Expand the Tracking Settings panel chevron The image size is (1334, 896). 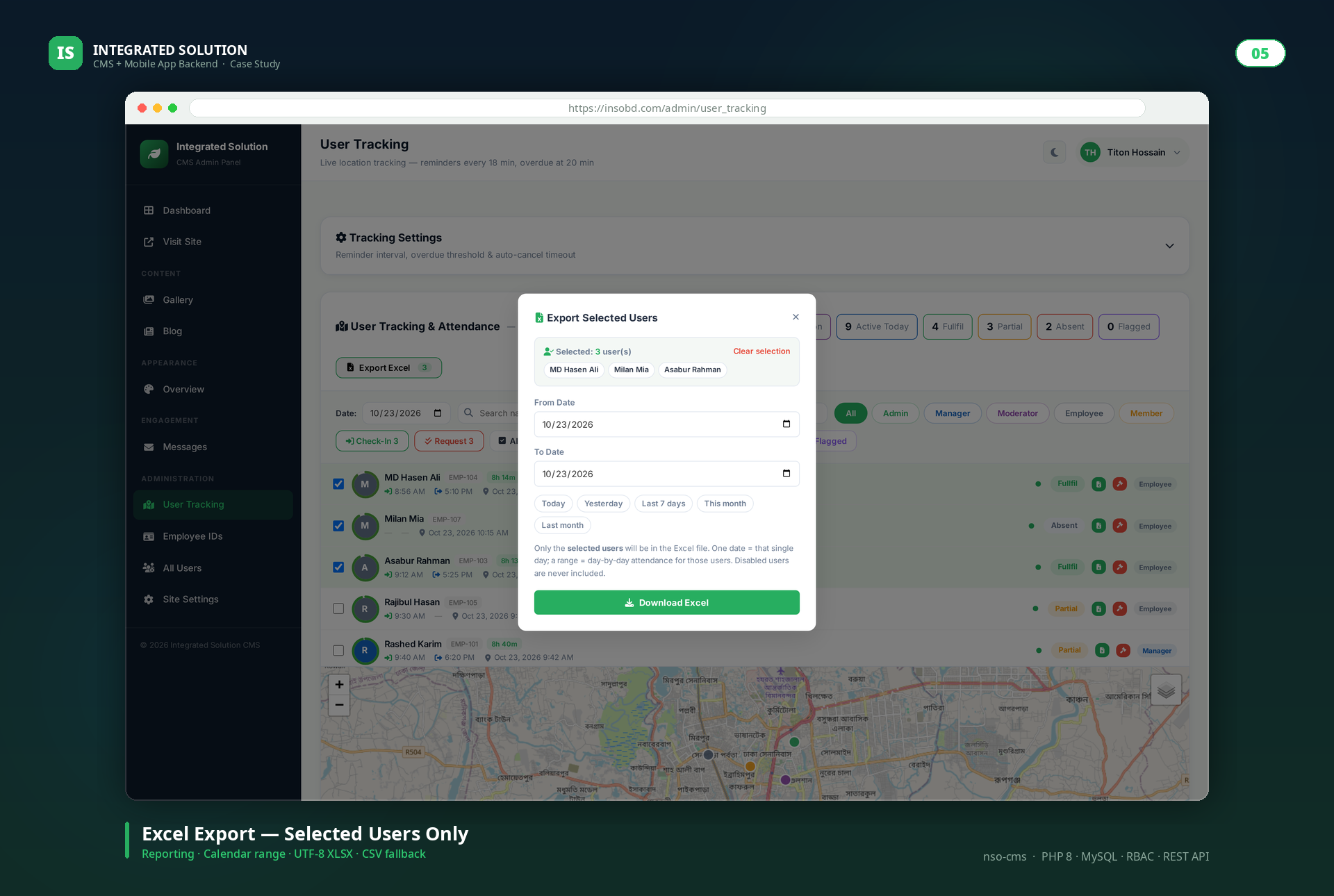pyautogui.click(x=1169, y=246)
